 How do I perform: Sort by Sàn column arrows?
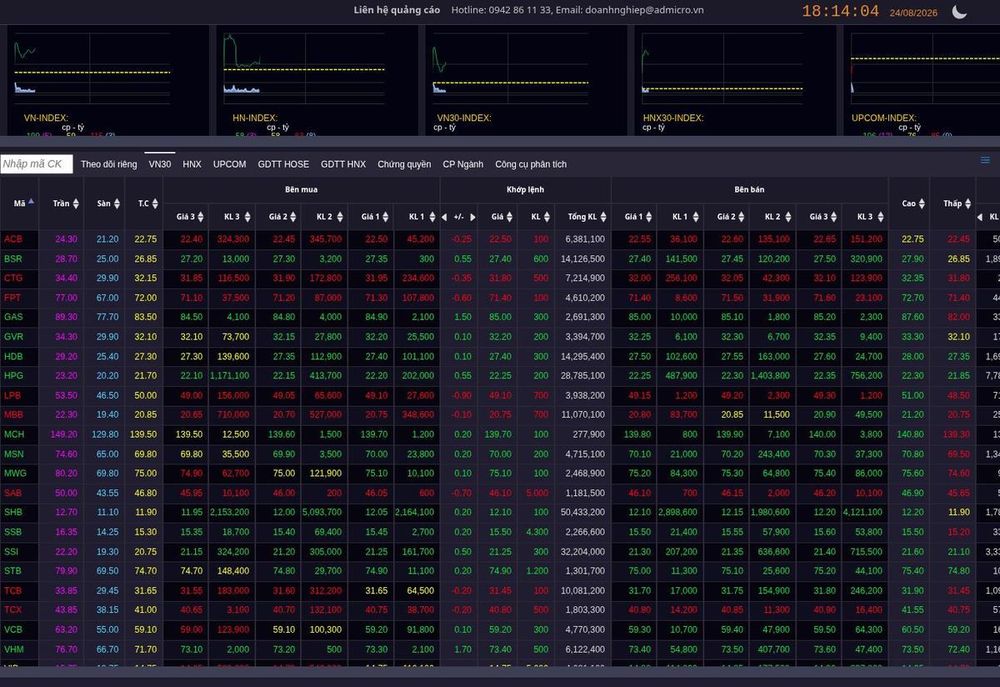117,203
